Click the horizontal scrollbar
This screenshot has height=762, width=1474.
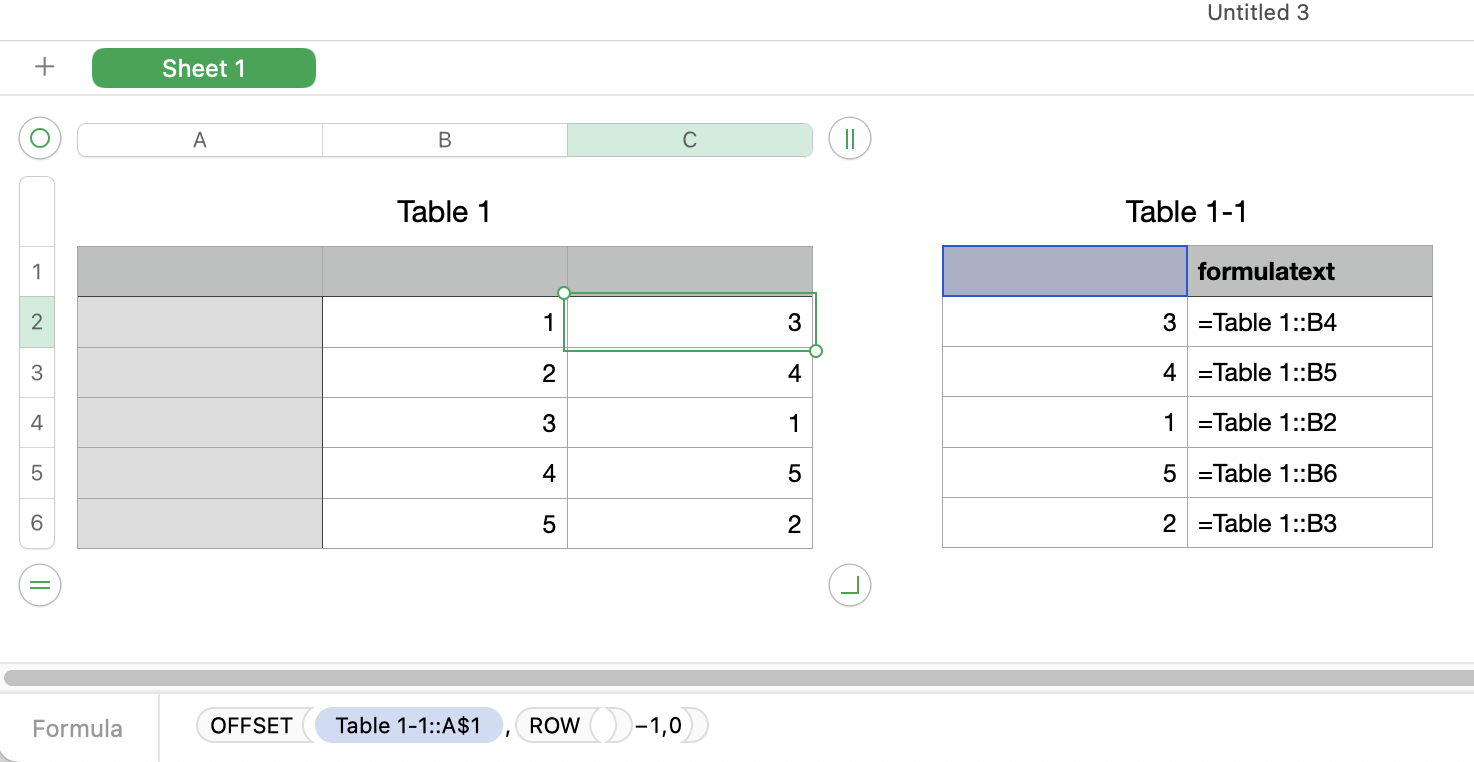coord(737,678)
